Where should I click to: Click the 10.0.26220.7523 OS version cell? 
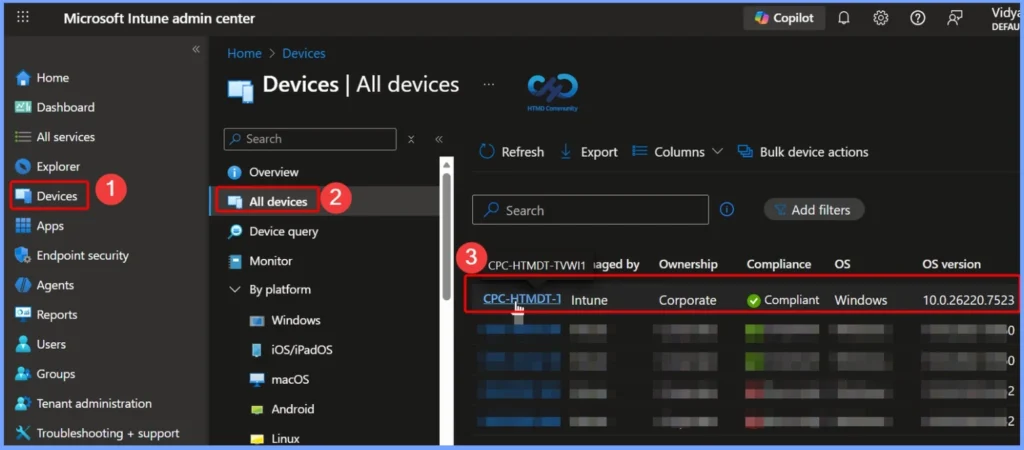click(x=968, y=300)
